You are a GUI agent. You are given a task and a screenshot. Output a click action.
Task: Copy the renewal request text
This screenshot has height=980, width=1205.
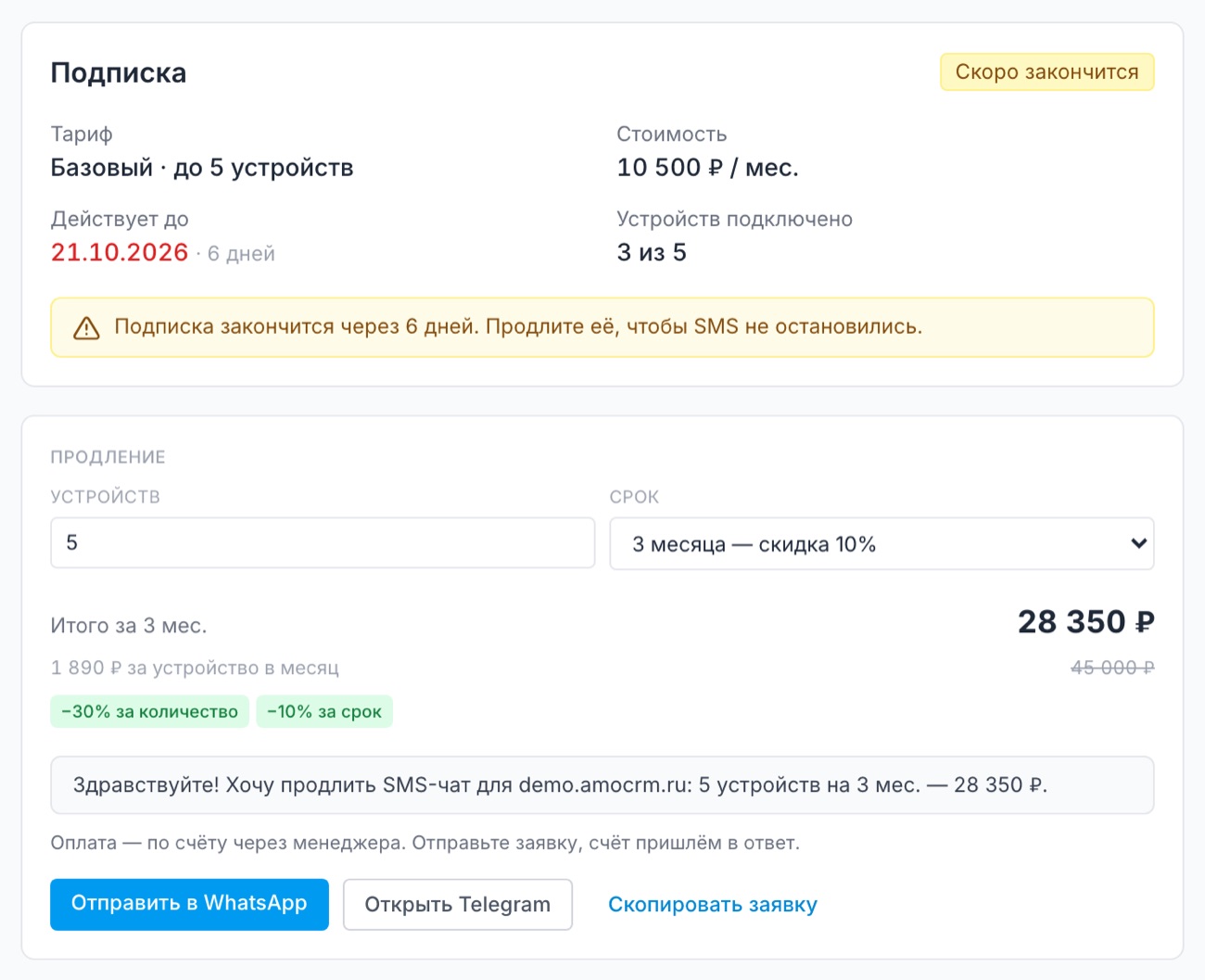713,905
